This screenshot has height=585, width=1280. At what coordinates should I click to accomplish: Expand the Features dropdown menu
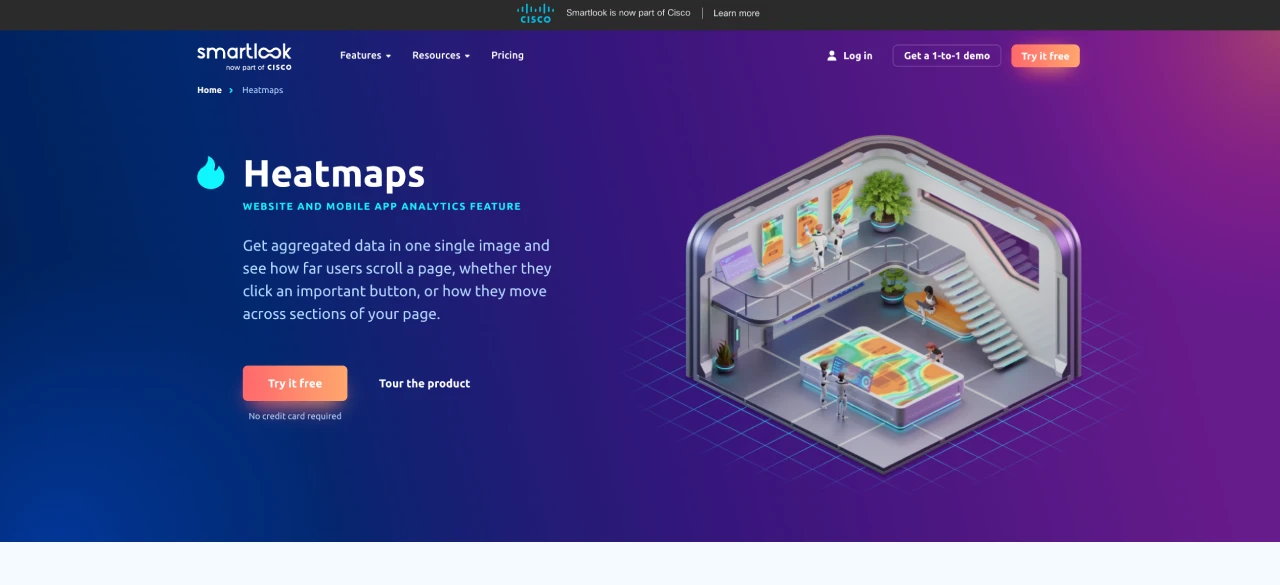click(x=365, y=55)
